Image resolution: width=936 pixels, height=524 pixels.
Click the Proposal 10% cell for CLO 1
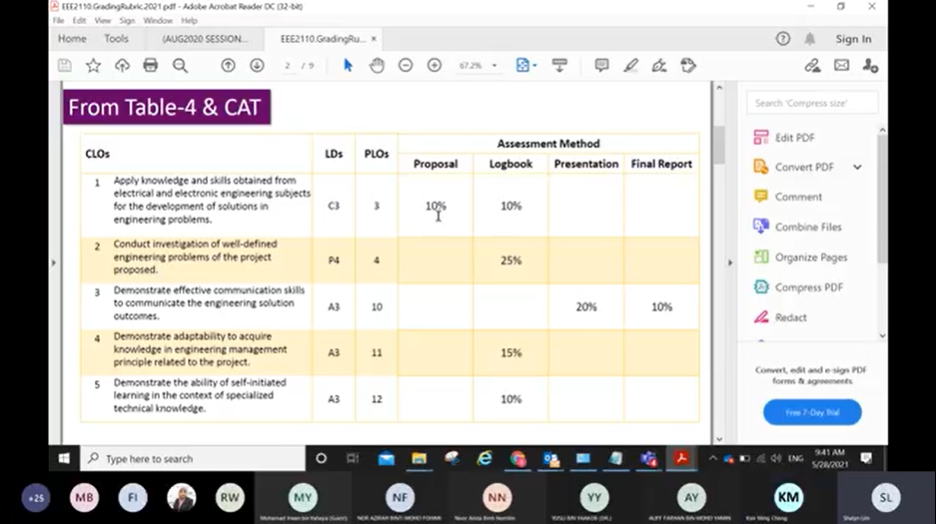point(435,206)
